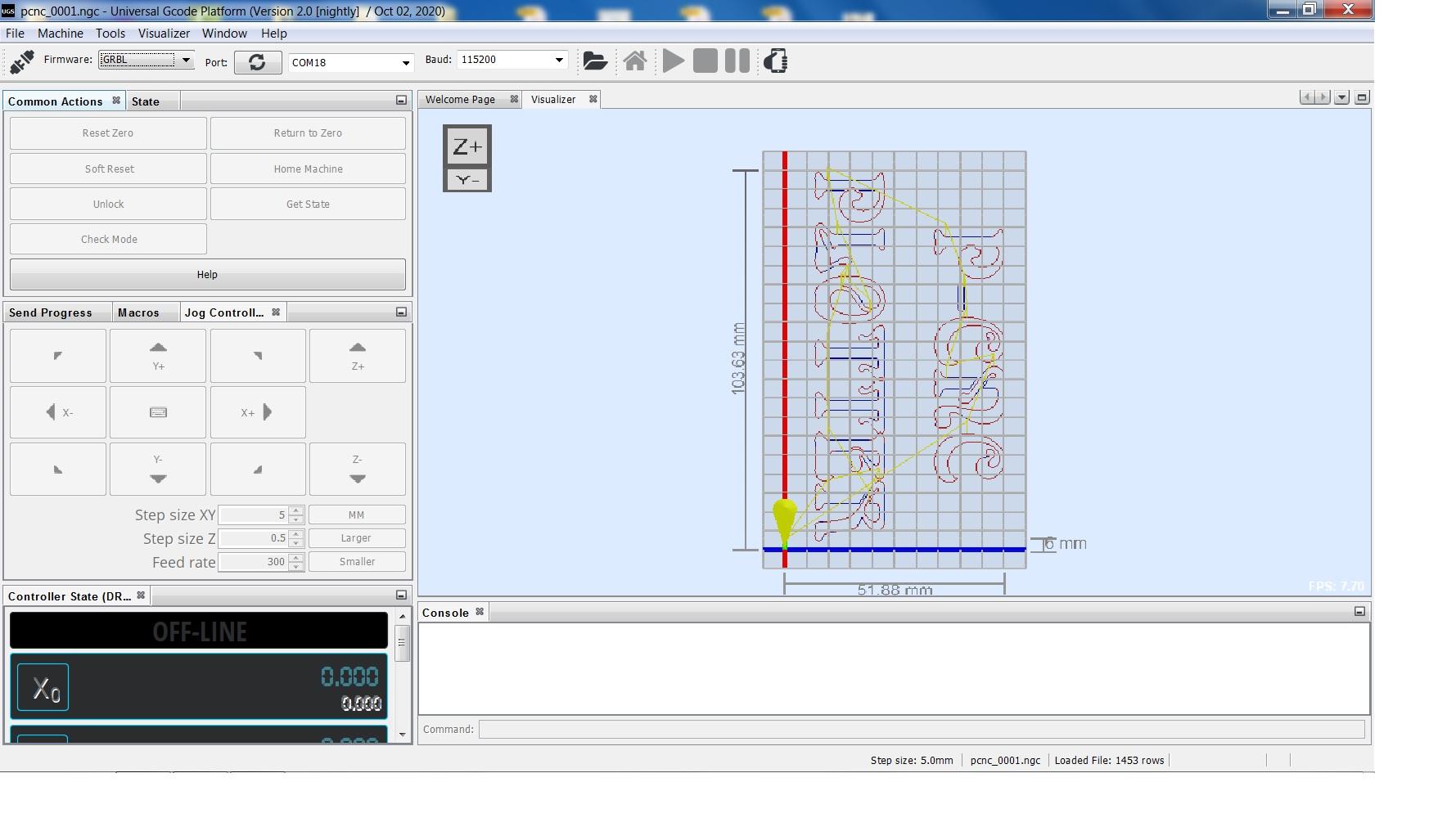
Task: Toggle keyboard jog control icon
Action: pos(158,412)
